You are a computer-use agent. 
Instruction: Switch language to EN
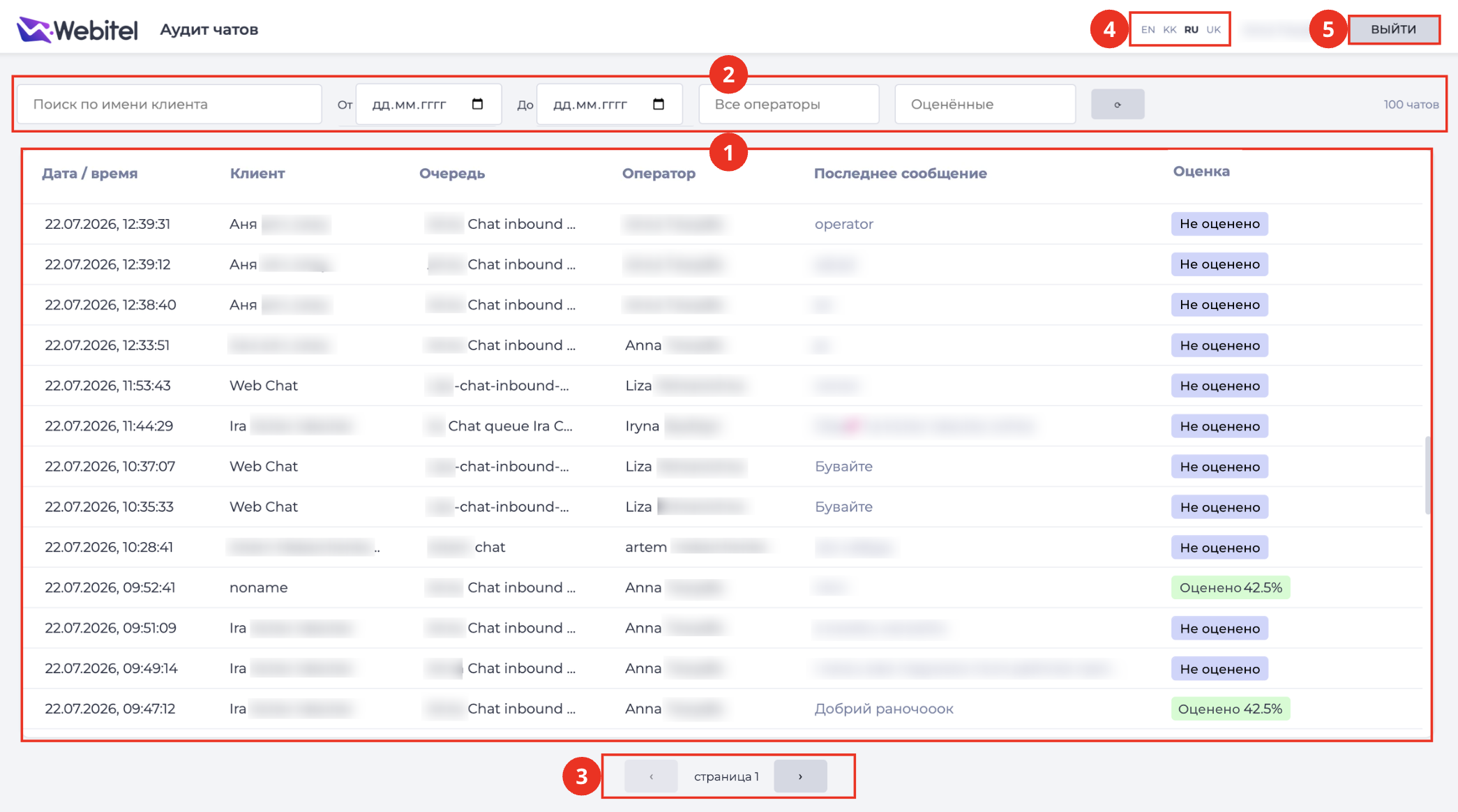(x=1148, y=29)
